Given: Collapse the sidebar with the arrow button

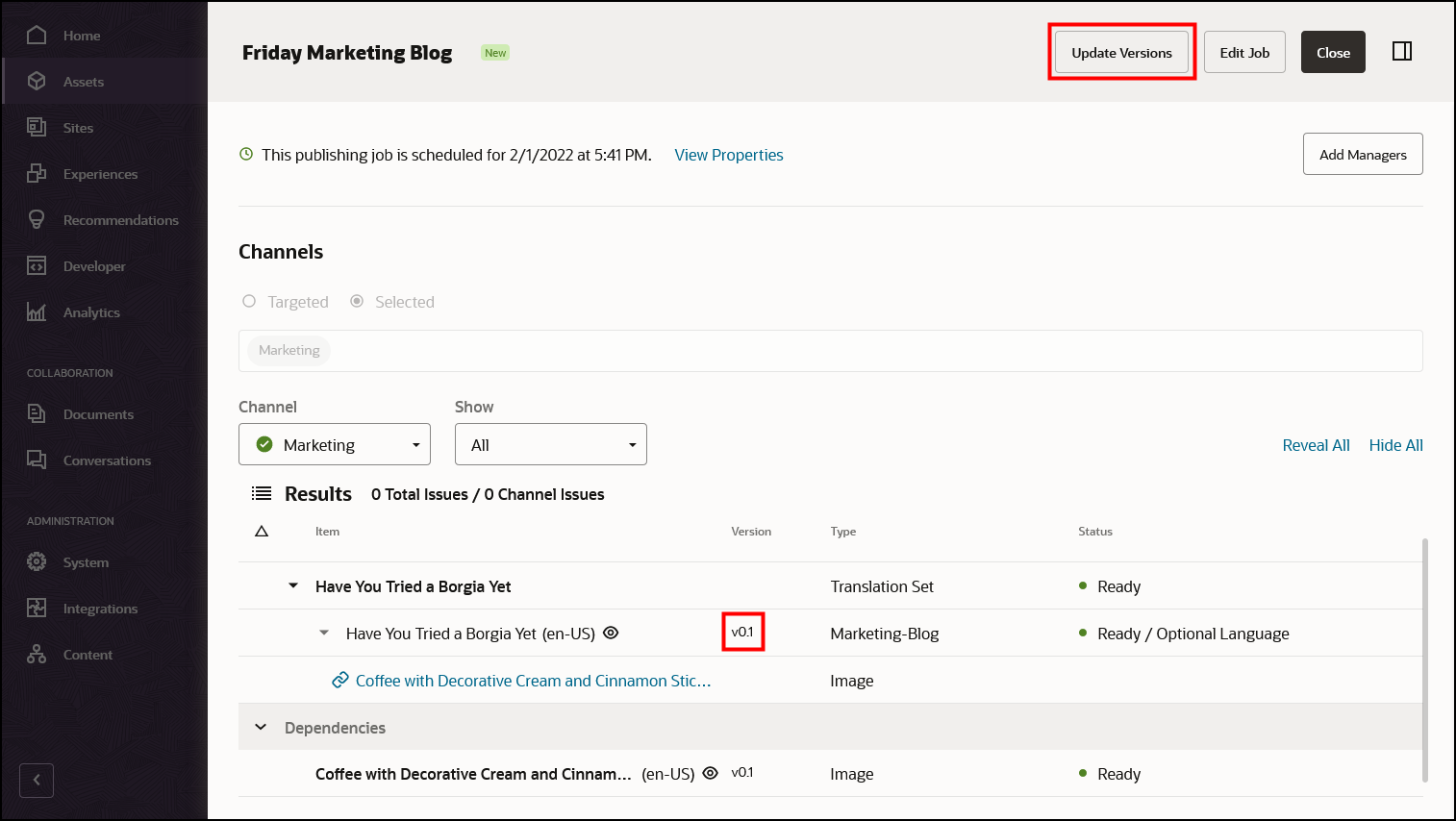Looking at the screenshot, I should pos(37,780).
